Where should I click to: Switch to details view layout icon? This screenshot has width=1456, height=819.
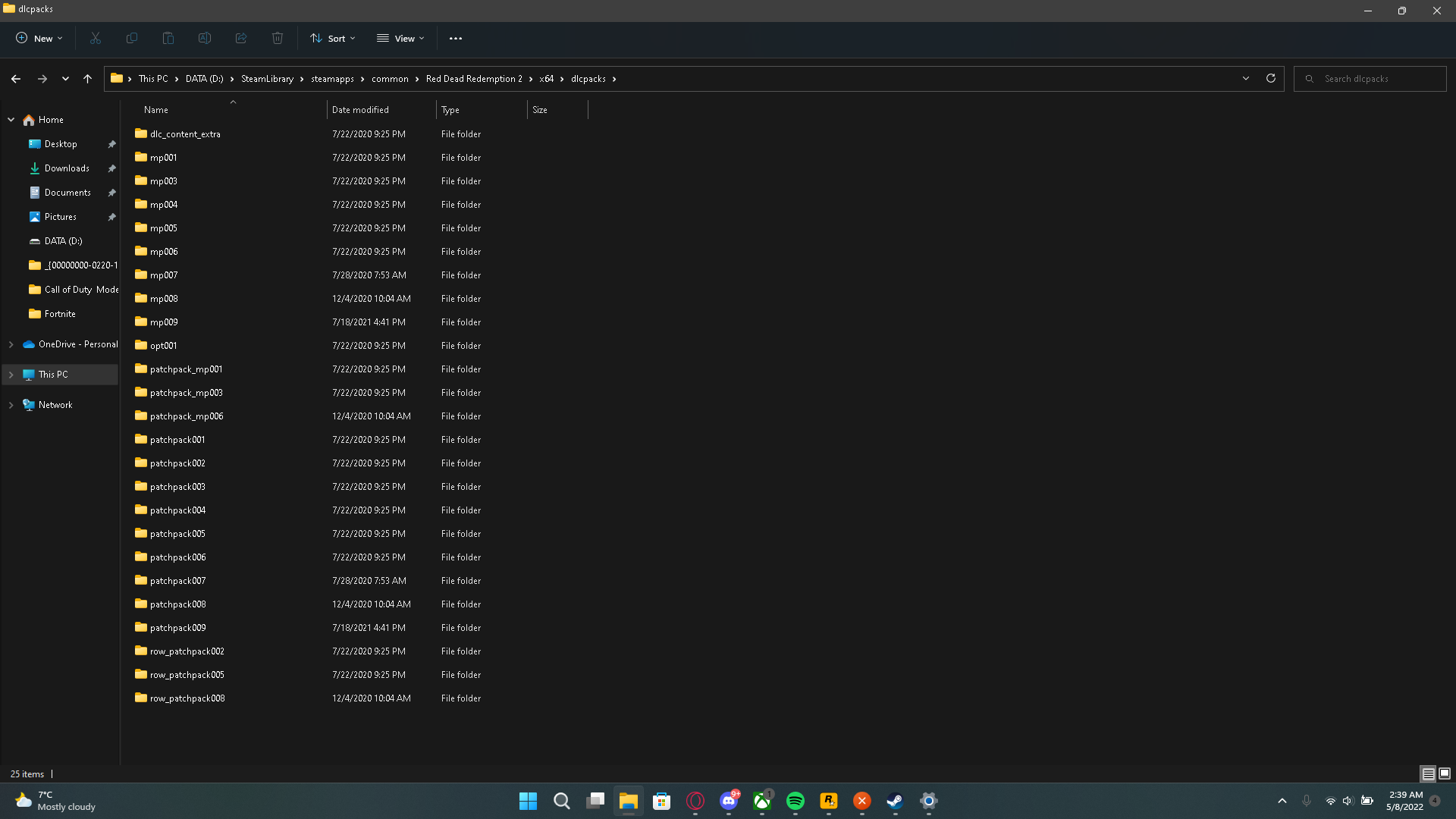(1428, 773)
